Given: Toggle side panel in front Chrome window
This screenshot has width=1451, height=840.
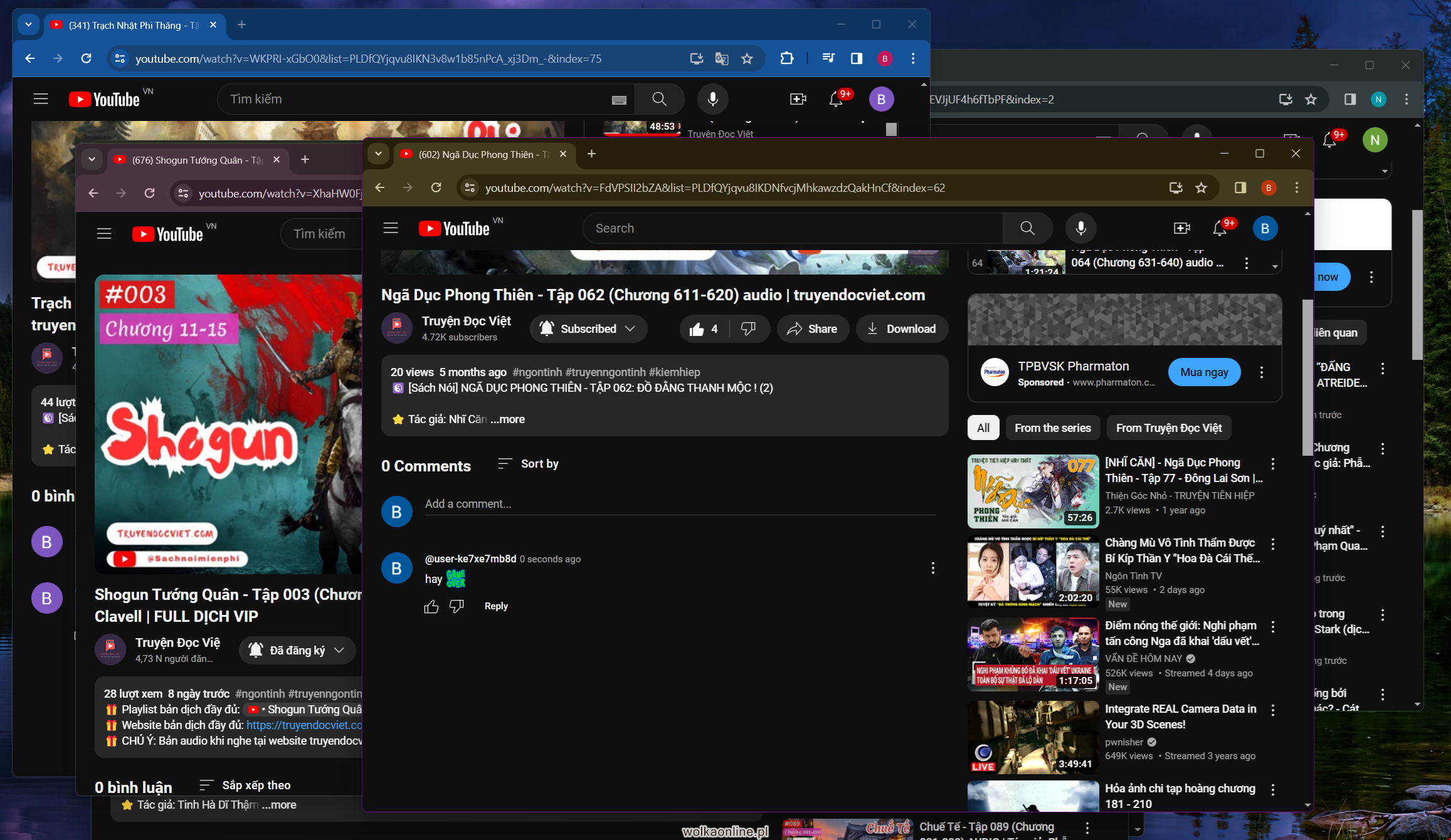Looking at the screenshot, I should tap(1240, 187).
